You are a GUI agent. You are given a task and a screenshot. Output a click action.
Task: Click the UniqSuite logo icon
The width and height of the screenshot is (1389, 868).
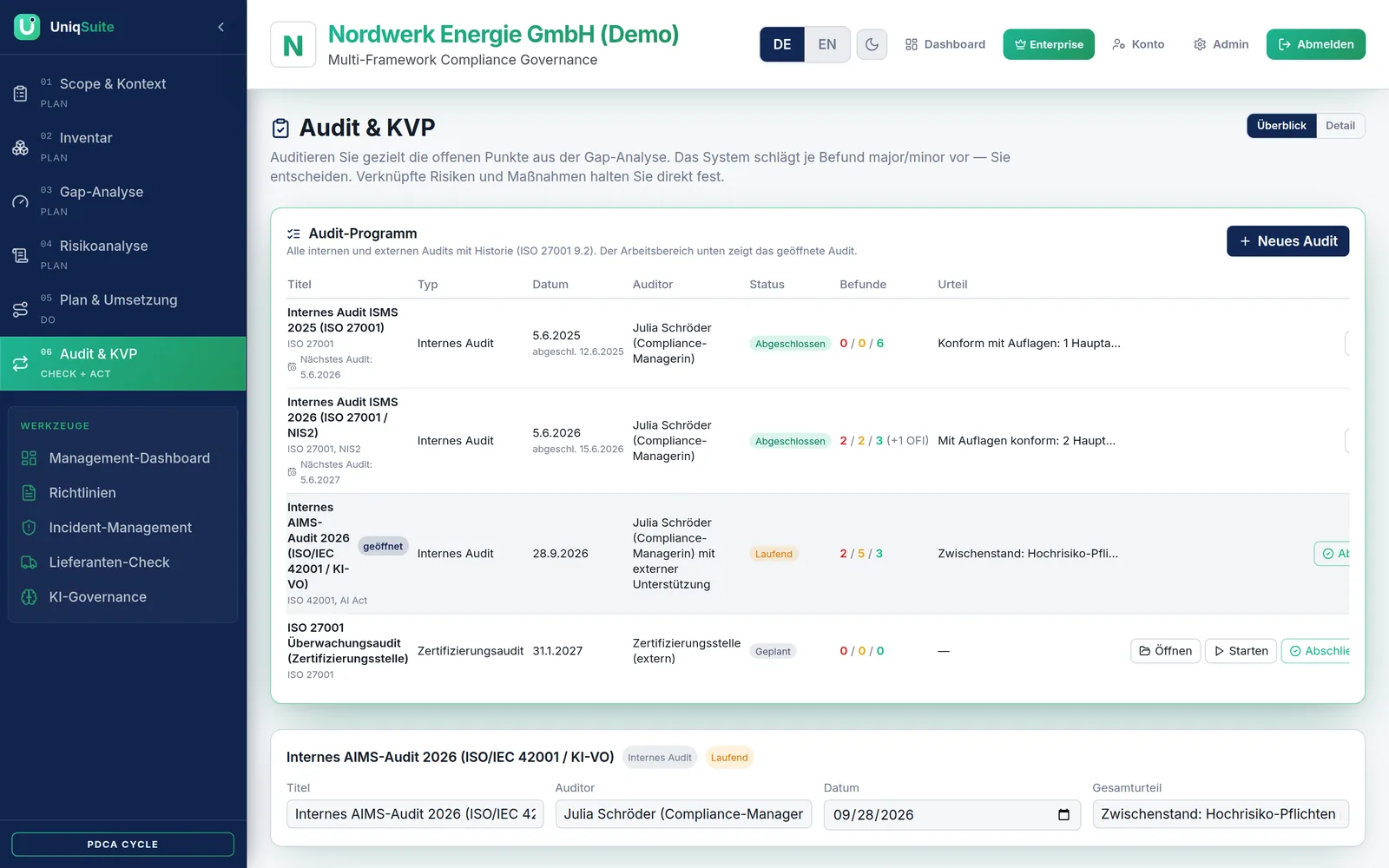click(x=27, y=27)
